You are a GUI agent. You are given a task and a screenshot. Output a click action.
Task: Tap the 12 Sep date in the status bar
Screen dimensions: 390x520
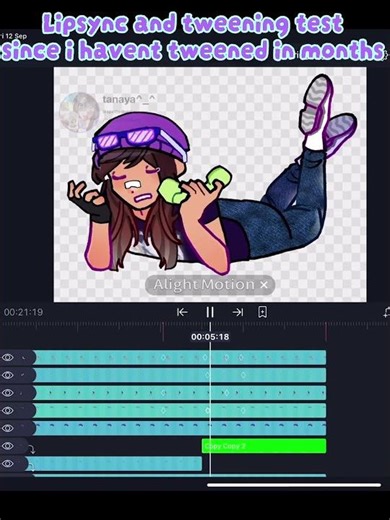(14, 36)
